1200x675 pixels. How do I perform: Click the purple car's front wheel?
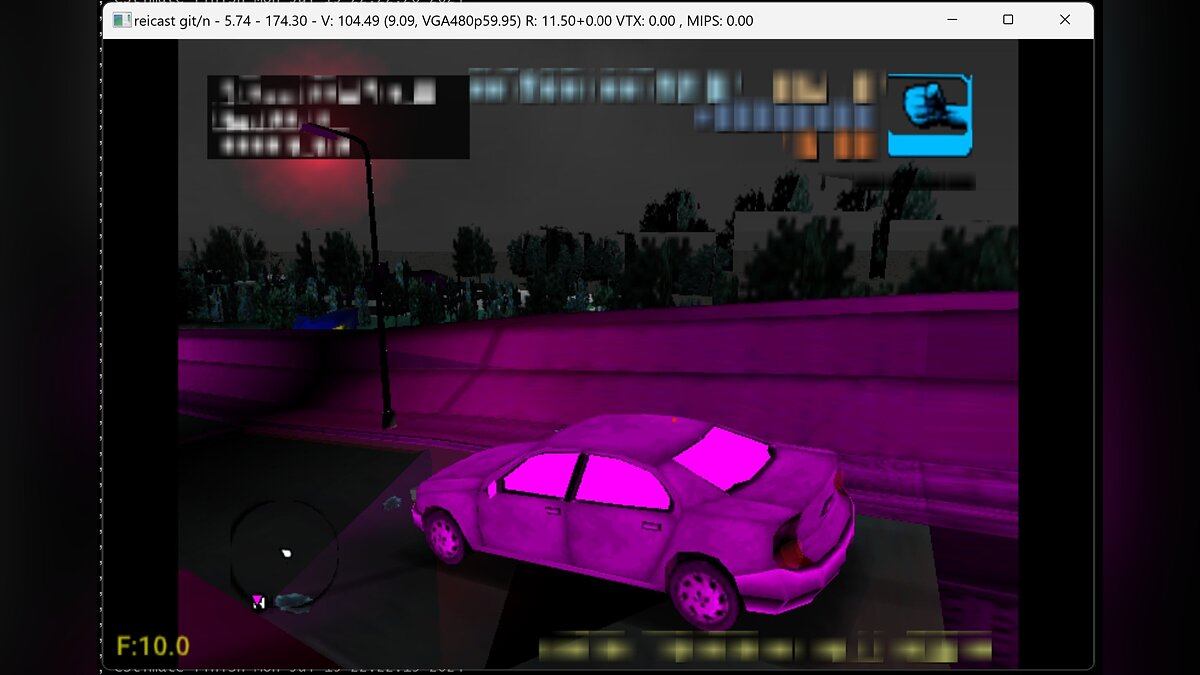[x=445, y=537]
